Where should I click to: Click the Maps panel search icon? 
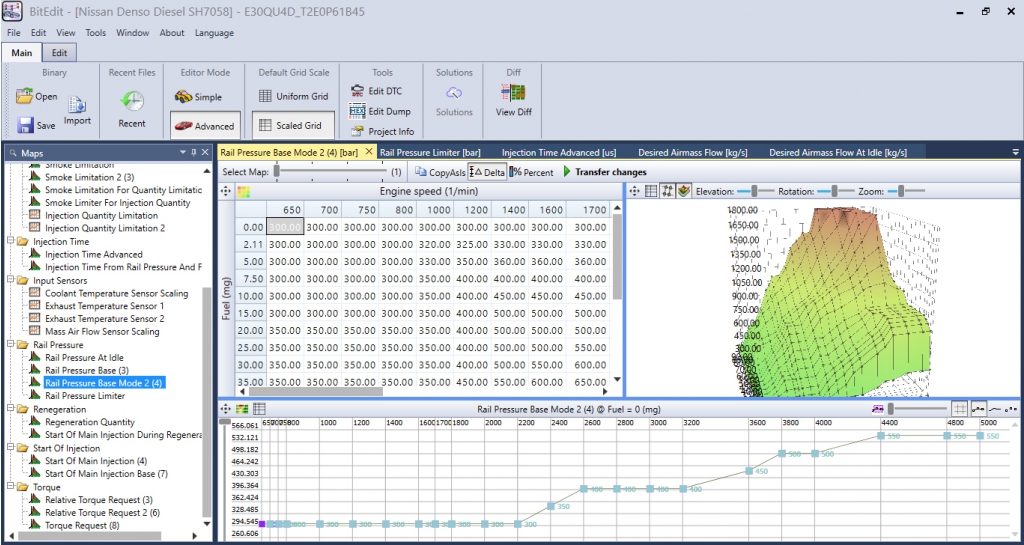click(x=12, y=153)
